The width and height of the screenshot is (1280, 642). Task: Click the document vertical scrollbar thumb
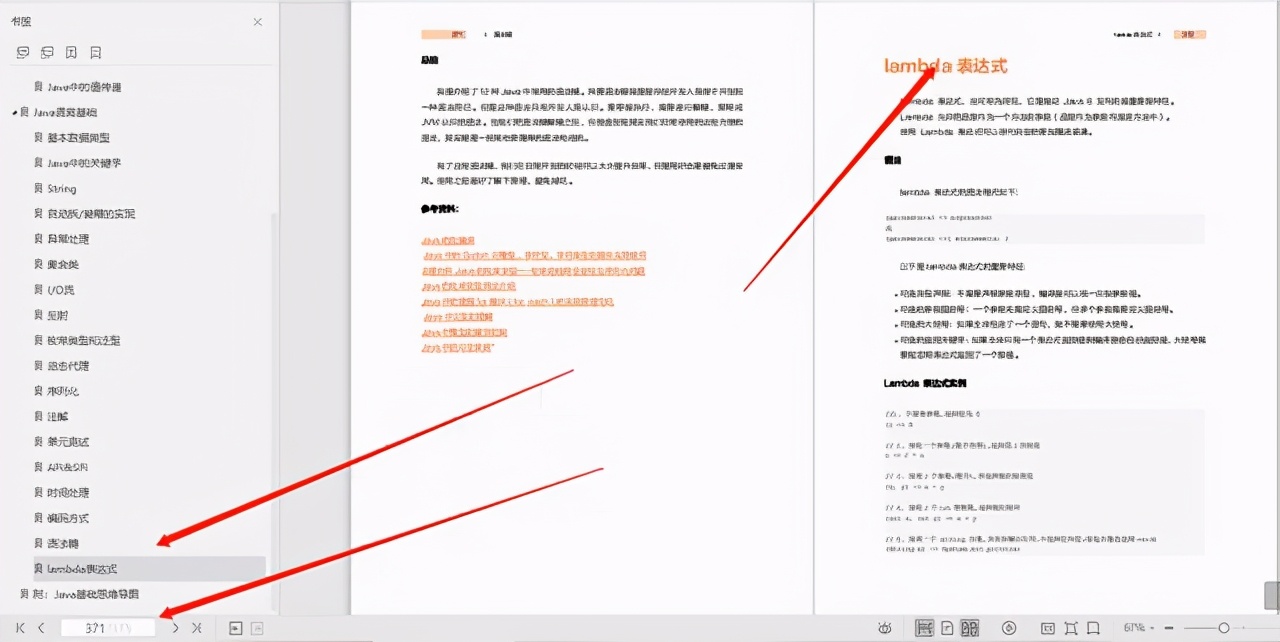coord(1272,595)
